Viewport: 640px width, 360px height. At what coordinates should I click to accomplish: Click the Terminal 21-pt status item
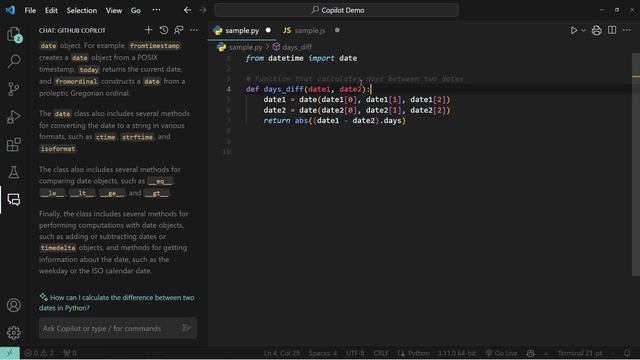[x=580, y=353]
